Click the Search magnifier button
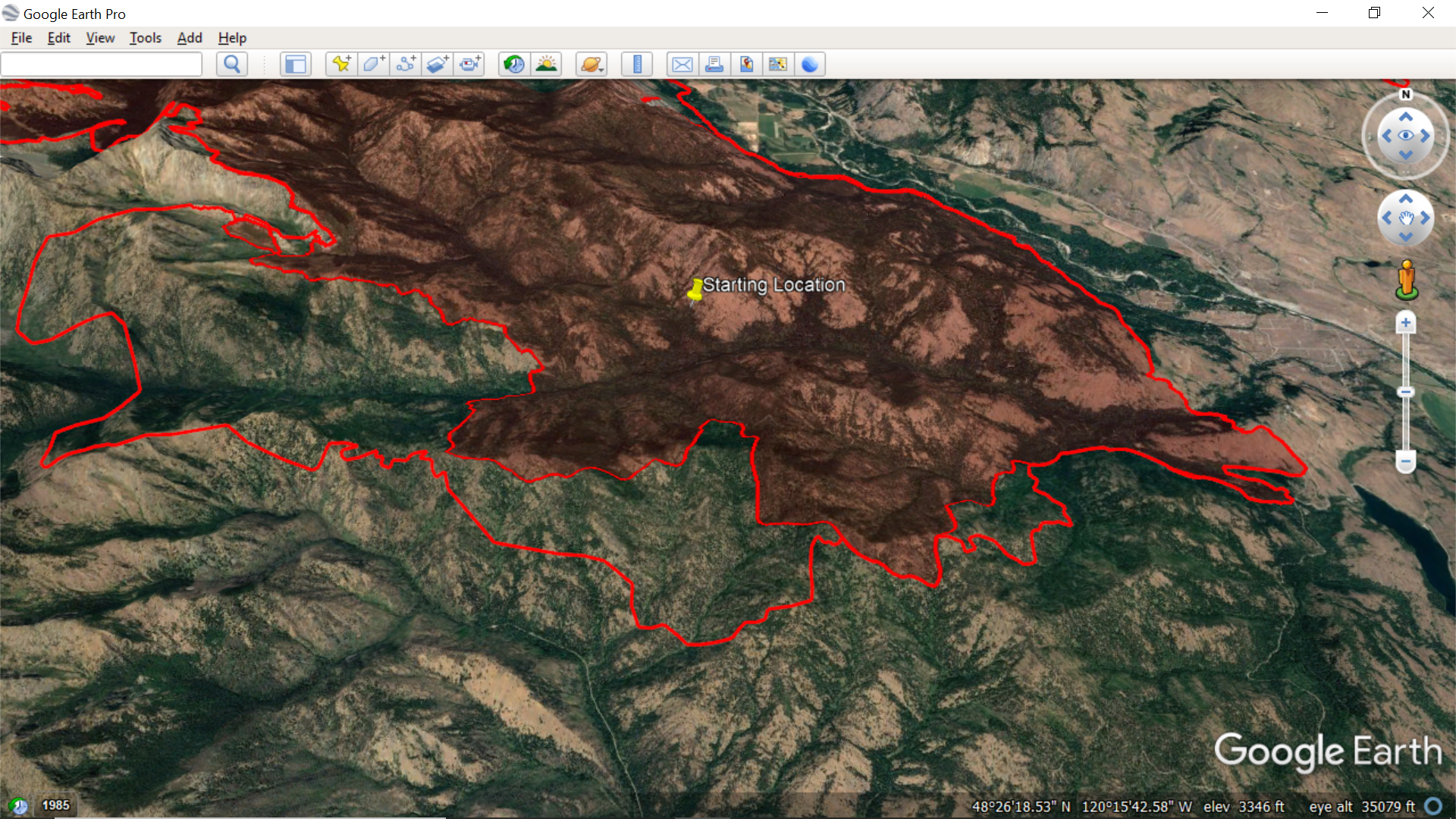The height and width of the screenshot is (819, 1456). (x=232, y=64)
